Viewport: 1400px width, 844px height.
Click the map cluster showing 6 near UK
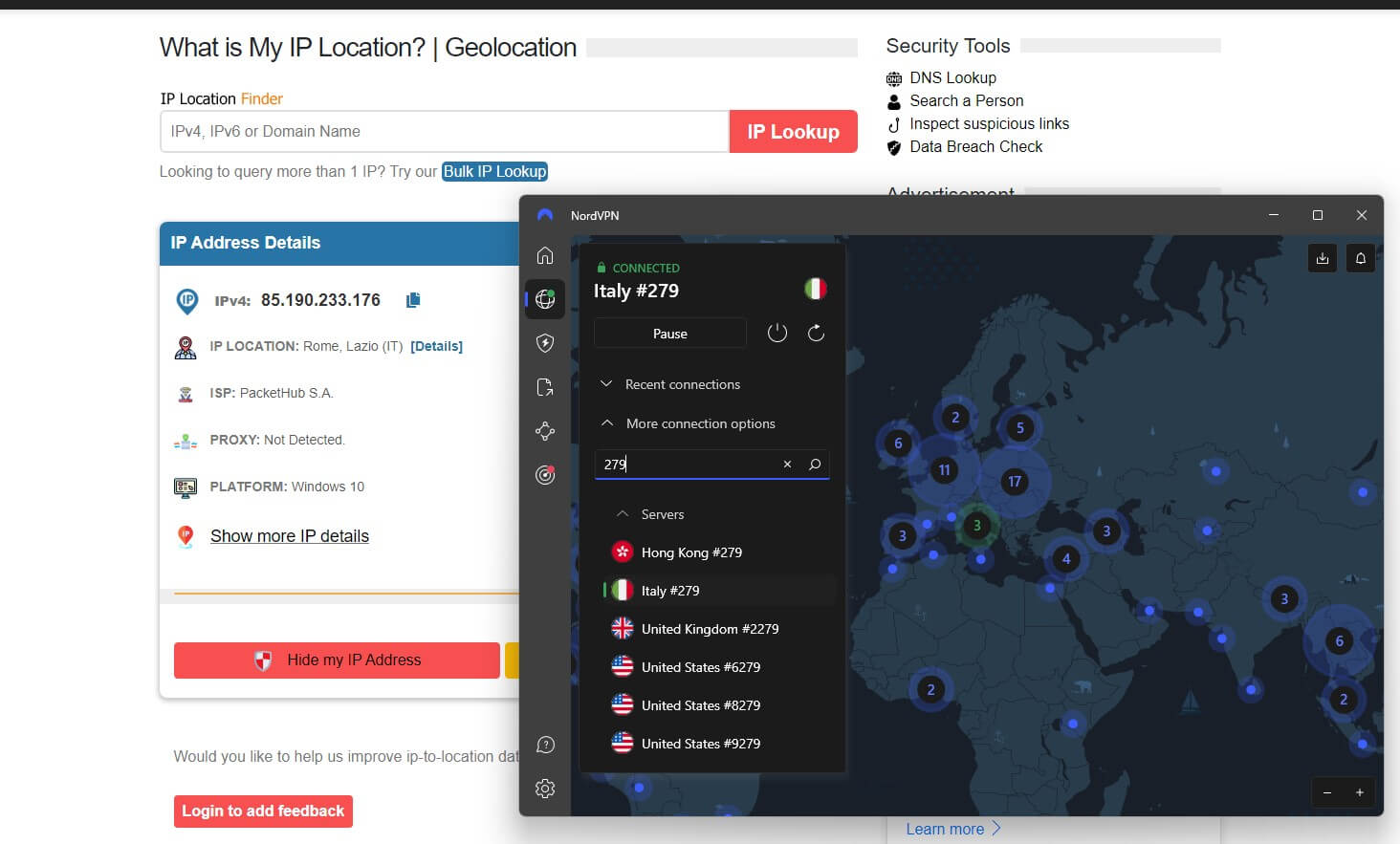pyautogui.click(x=898, y=443)
